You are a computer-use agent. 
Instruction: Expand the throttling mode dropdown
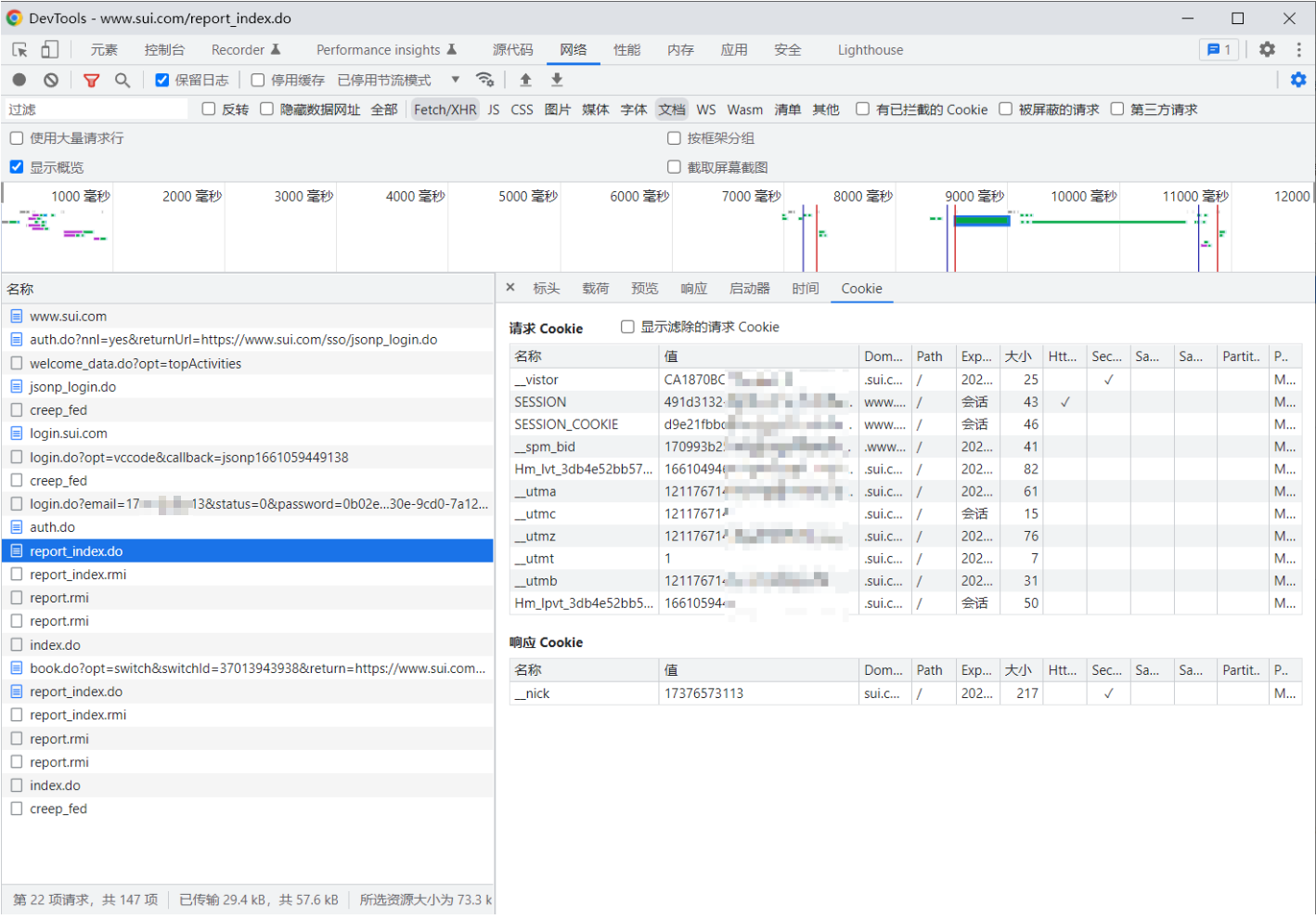pos(455,81)
